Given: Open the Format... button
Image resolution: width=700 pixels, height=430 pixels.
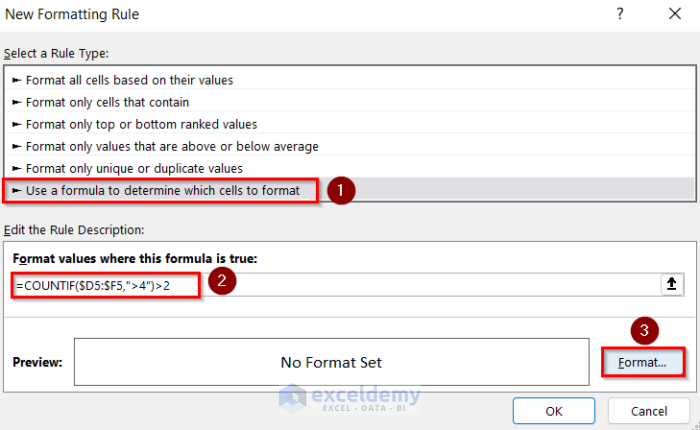Looking at the screenshot, I should pos(642,362).
